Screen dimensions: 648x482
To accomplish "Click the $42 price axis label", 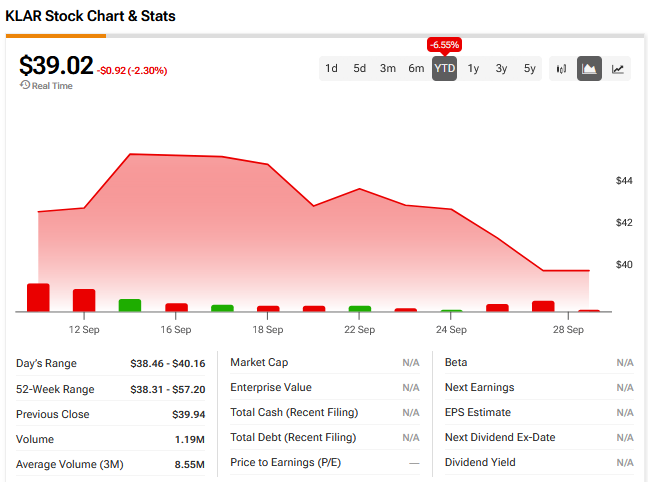I will pos(624,223).
